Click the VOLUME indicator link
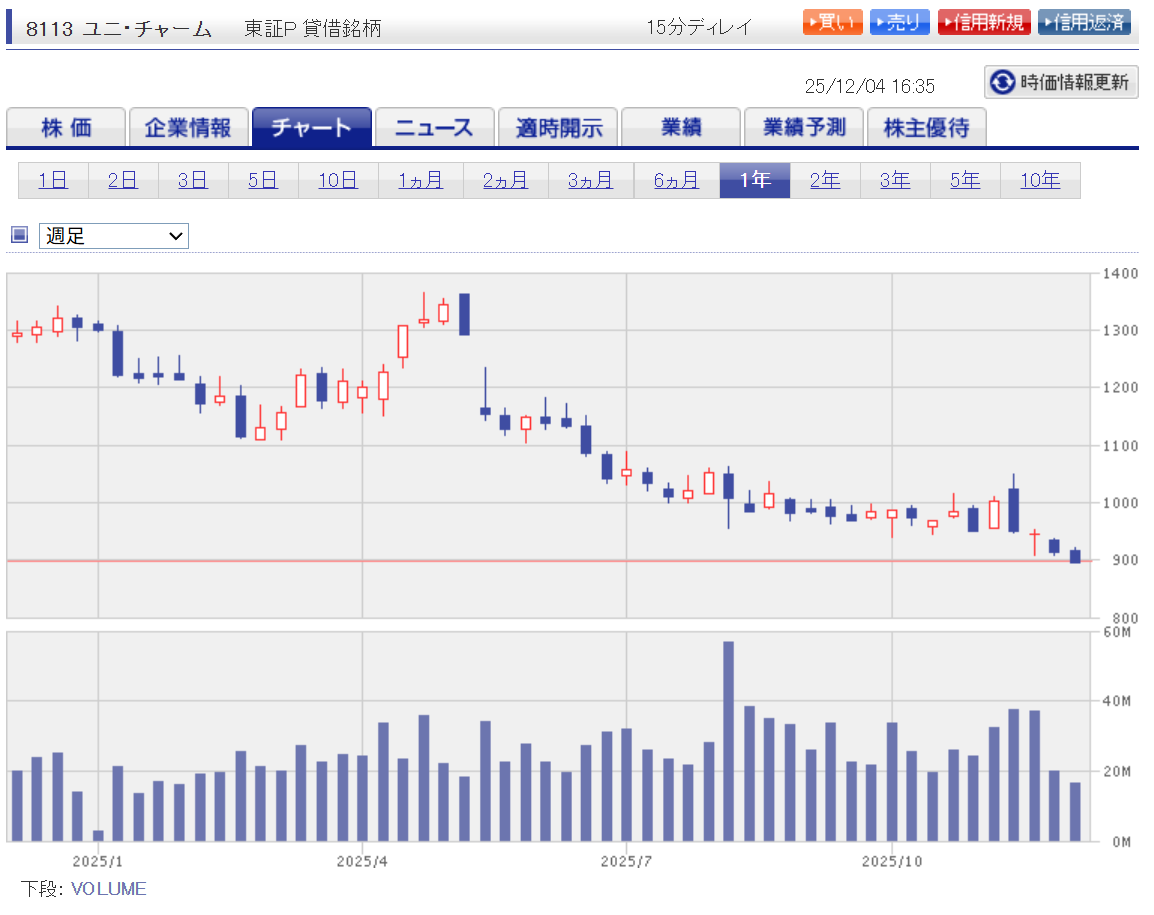1154x915 pixels. pos(108,889)
